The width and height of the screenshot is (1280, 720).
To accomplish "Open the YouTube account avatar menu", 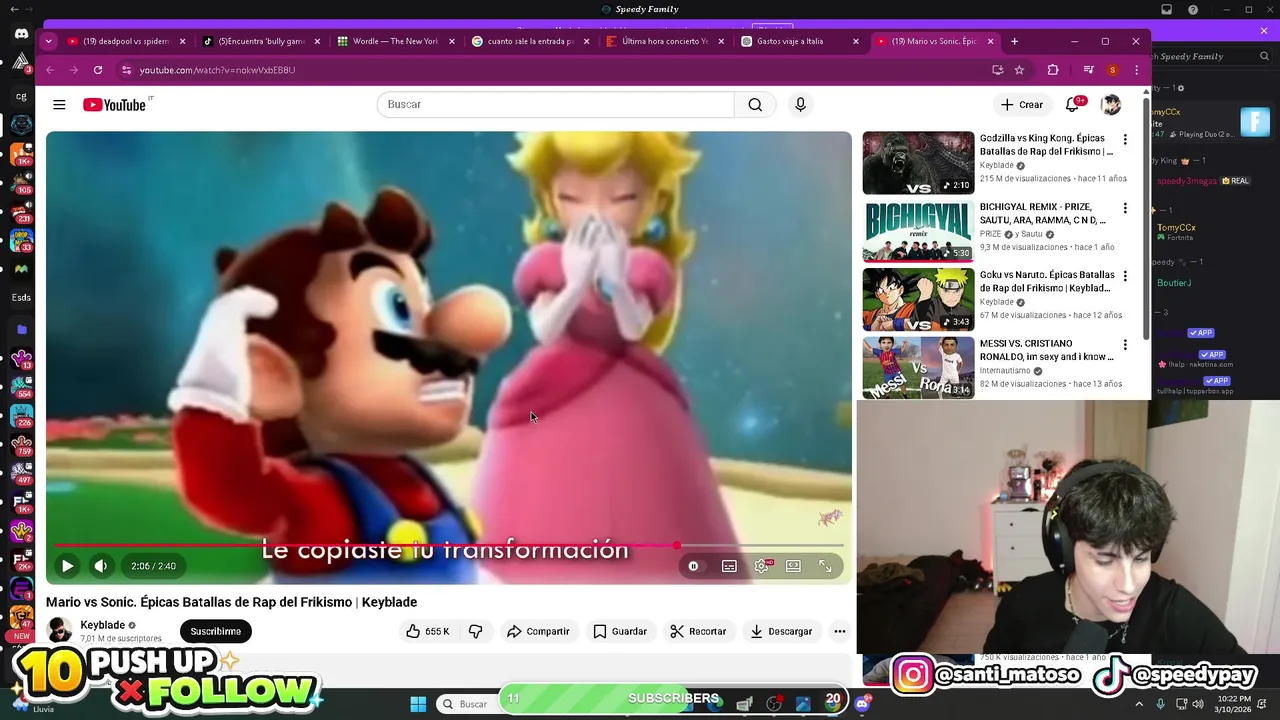I will coord(1110,104).
